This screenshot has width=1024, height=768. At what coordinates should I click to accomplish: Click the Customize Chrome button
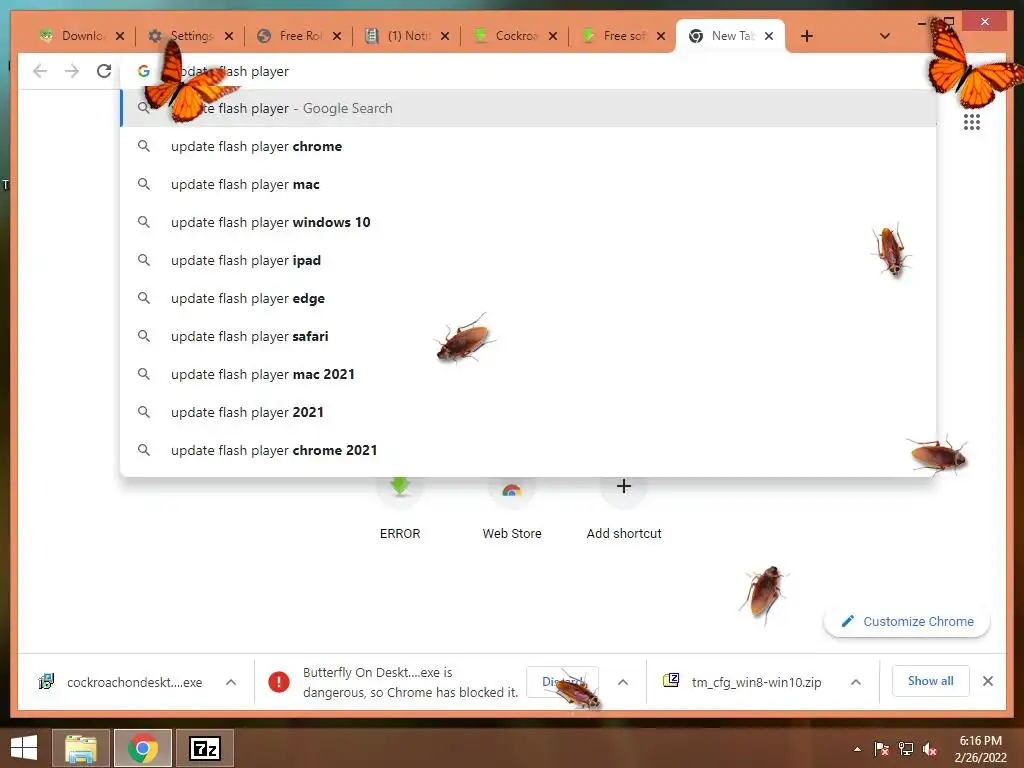coord(907,621)
